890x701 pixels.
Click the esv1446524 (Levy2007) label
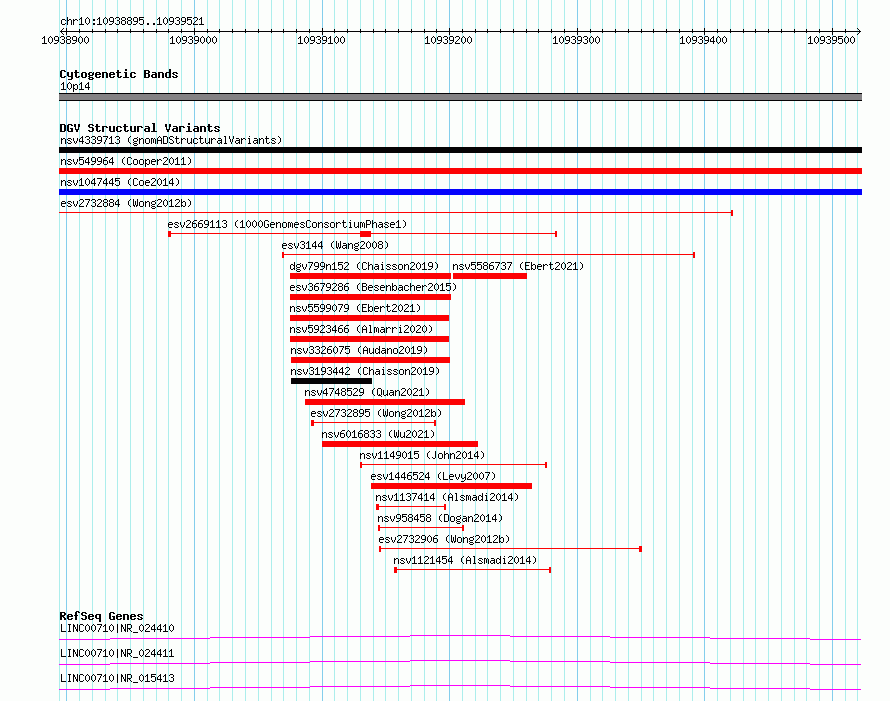pos(433,476)
